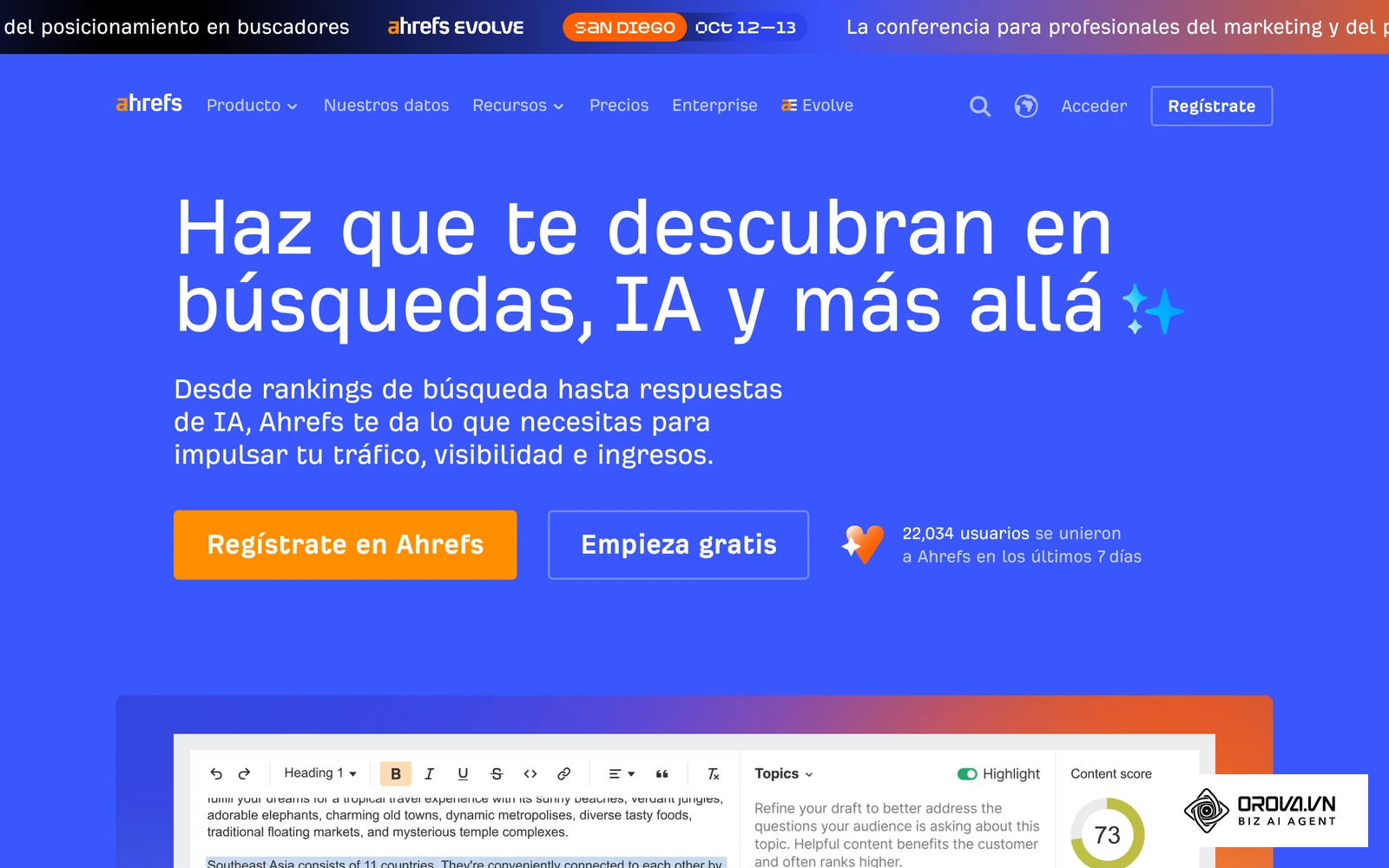
Task: Click the globe language icon
Action: coord(1026,106)
